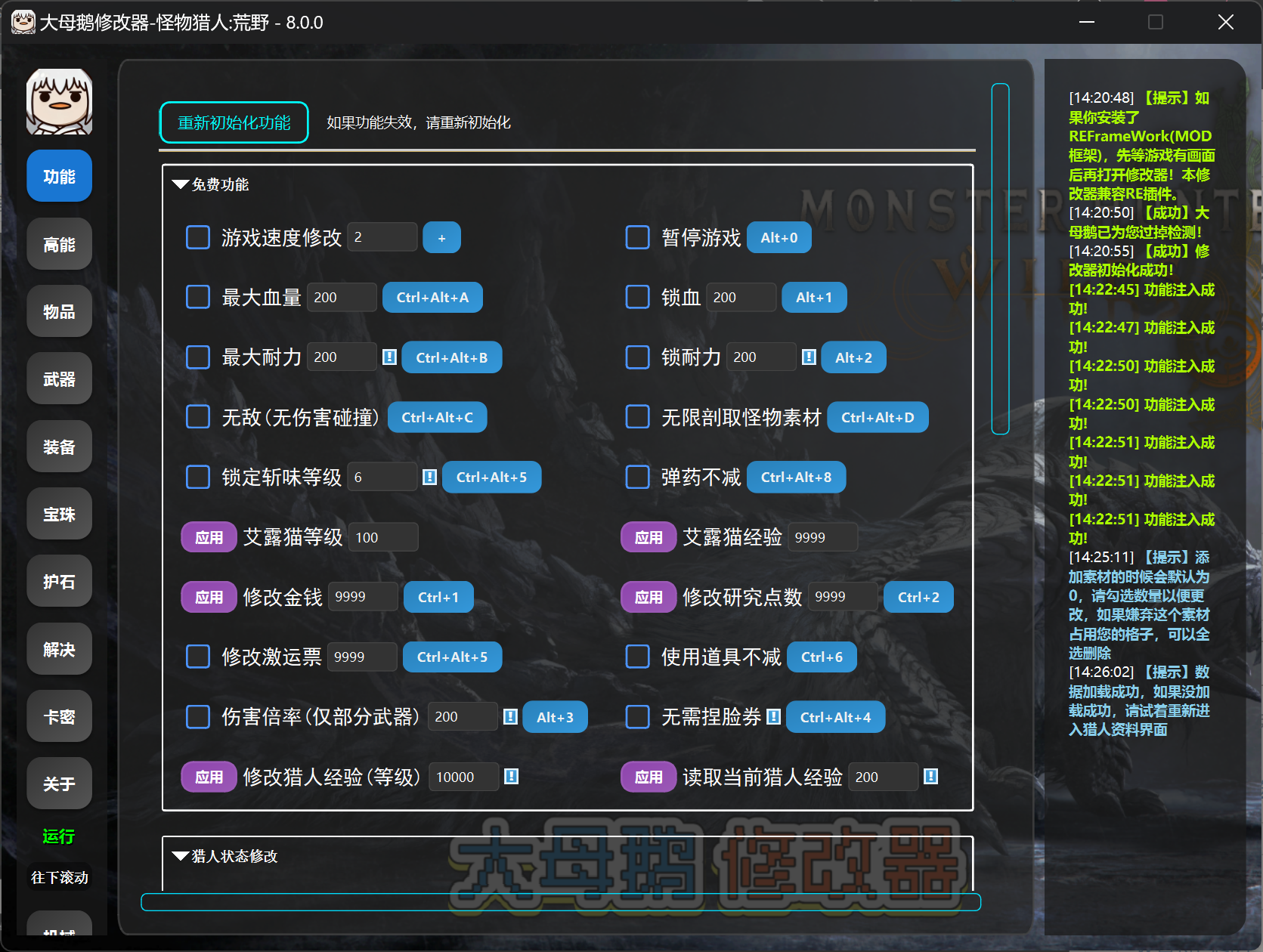Click 应用 for 读取当前猎人经验
This screenshot has height=952, width=1263.
point(649,777)
